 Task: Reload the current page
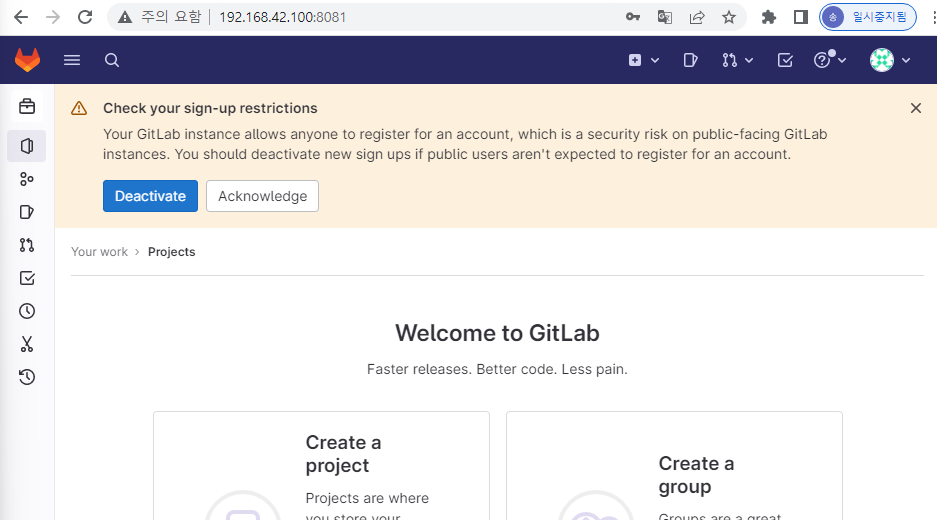(x=85, y=17)
